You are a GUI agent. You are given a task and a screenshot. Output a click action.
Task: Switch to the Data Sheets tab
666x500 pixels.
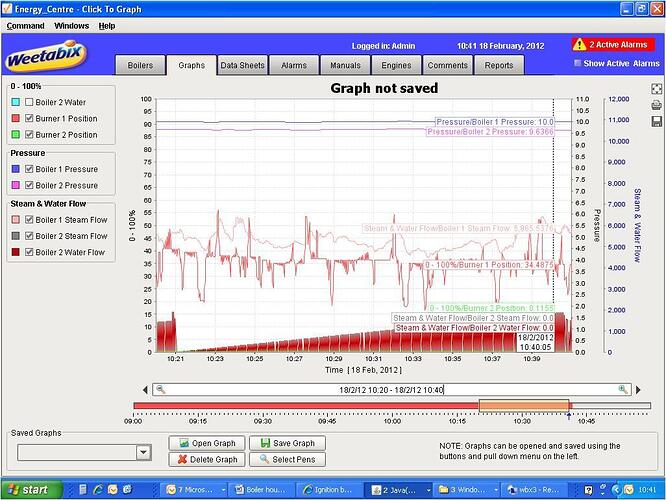(243, 65)
